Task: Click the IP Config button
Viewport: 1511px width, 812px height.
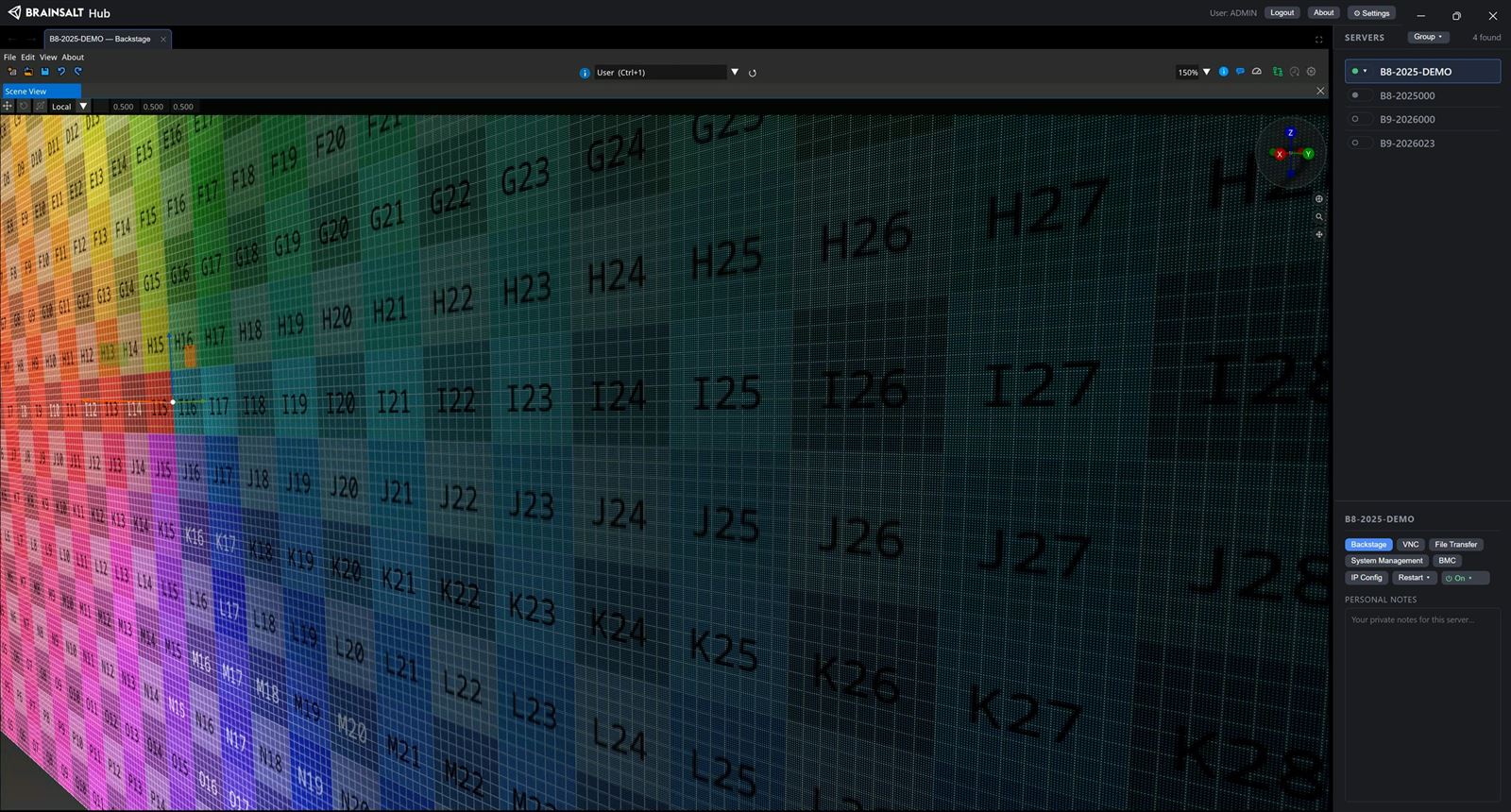Action: point(1366,578)
